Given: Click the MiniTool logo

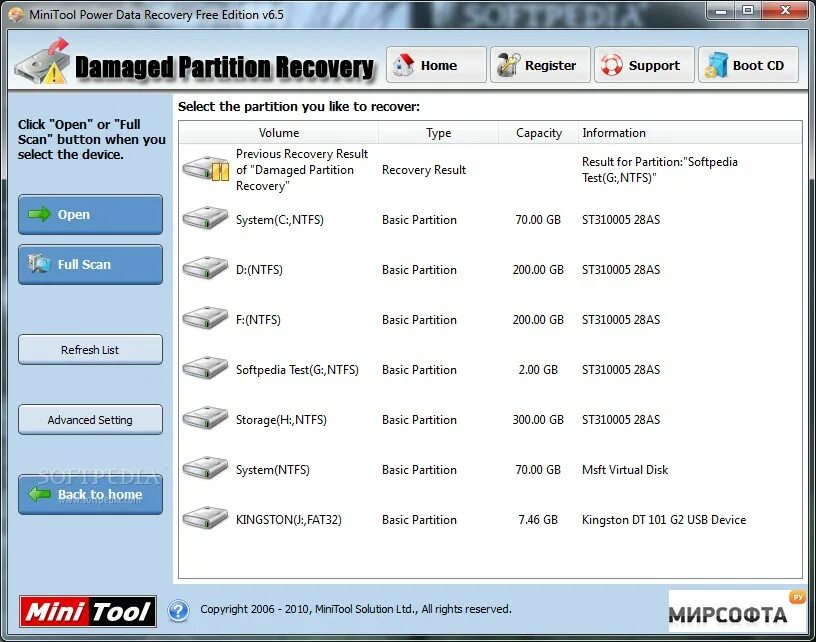Looking at the screenshot, I should pyautogui.click(x=88, y=611).
